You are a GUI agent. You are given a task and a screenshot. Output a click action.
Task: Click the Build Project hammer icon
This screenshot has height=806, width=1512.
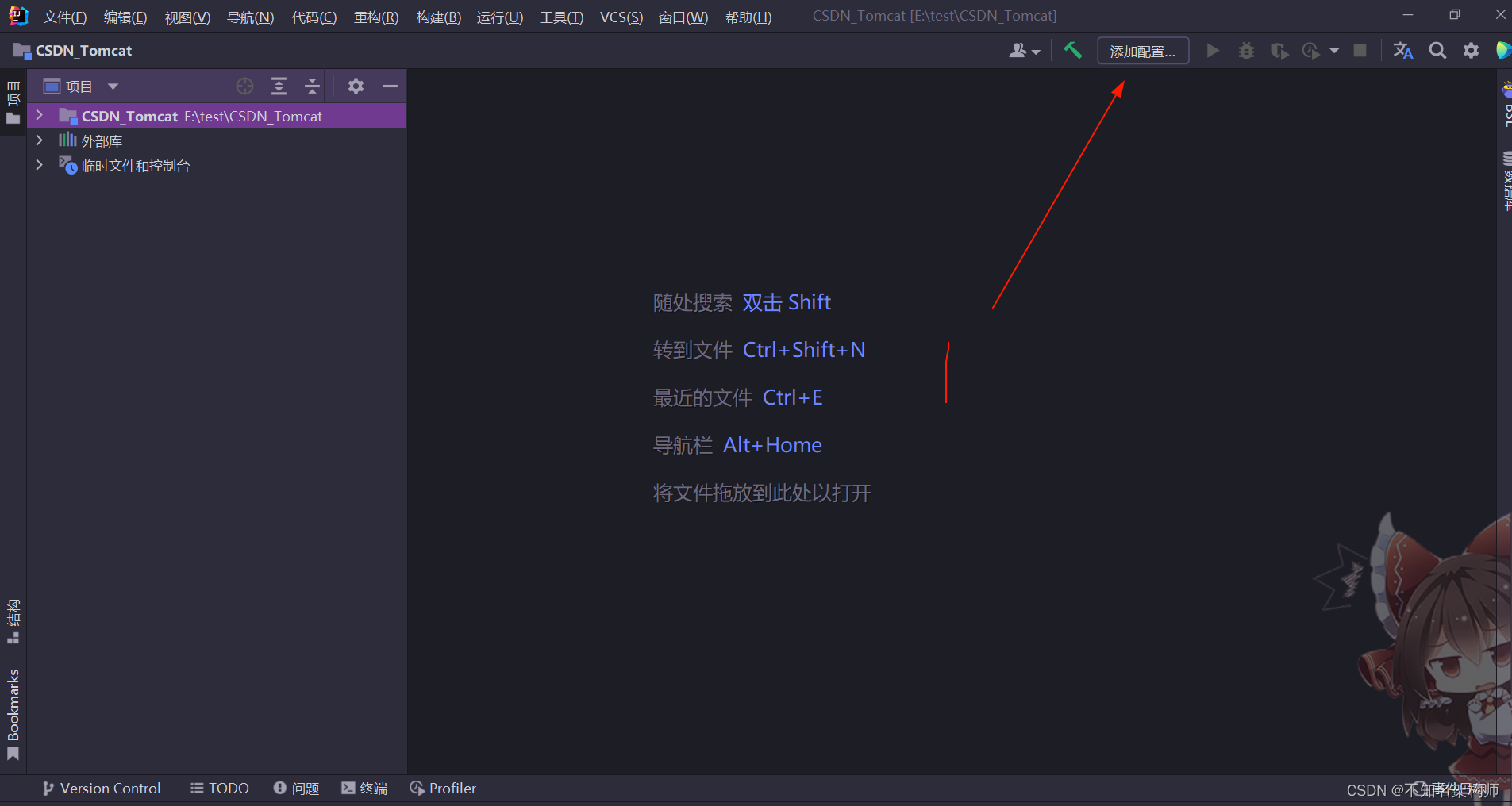coord(1073,50)
